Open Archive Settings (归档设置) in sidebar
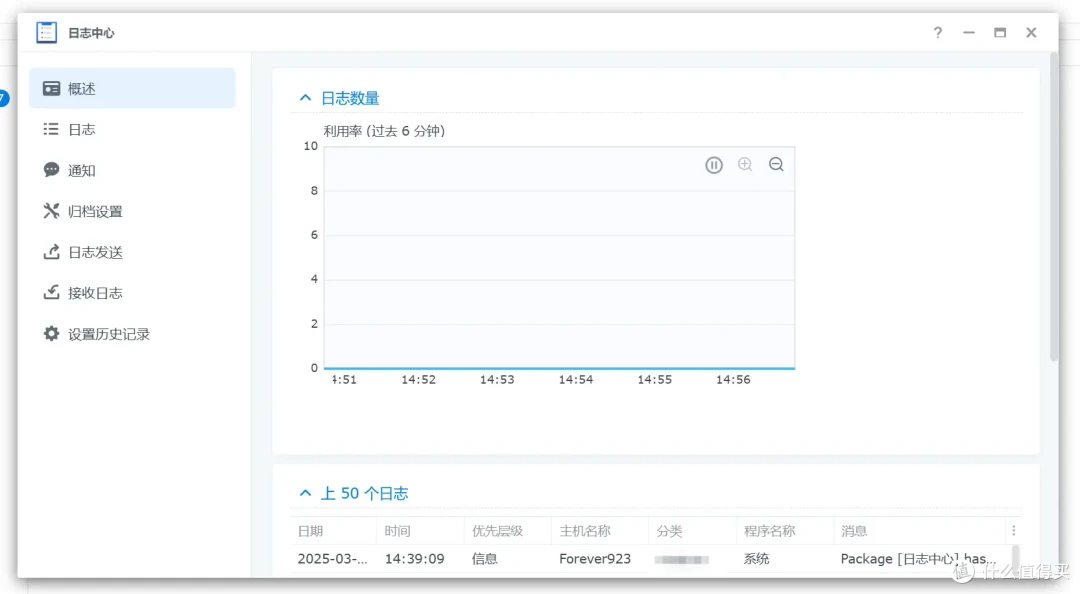The height and width of the screenshot is (594, 1080). click(x=132, y=211)
